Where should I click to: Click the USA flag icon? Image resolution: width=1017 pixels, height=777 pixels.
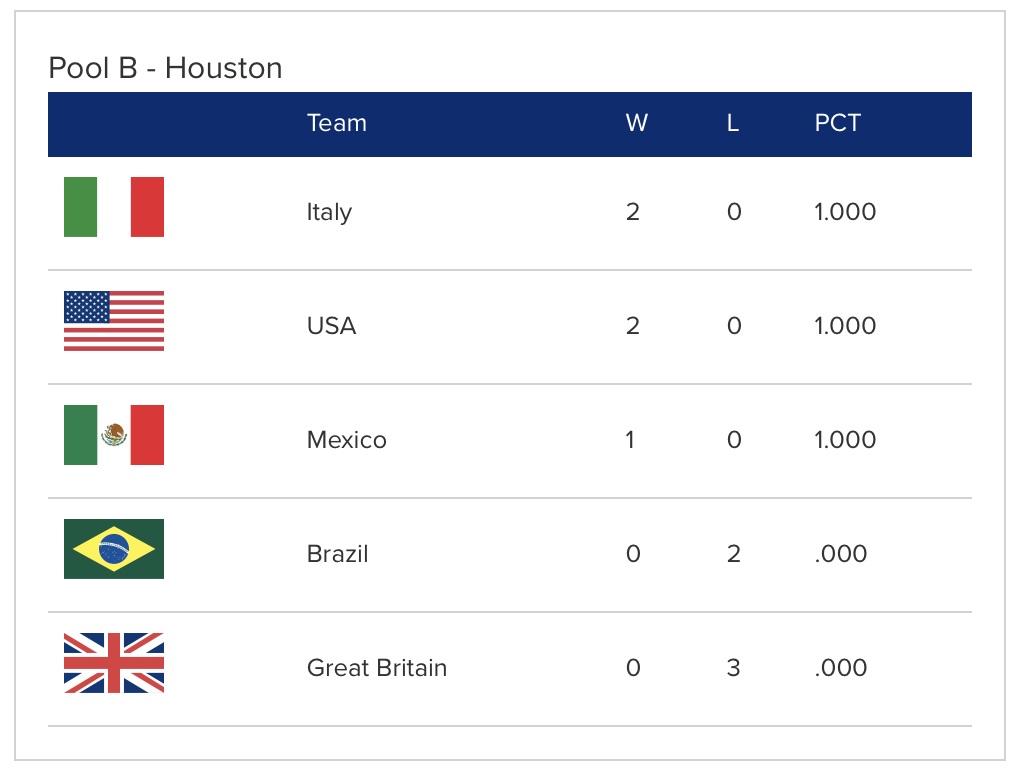114,321
